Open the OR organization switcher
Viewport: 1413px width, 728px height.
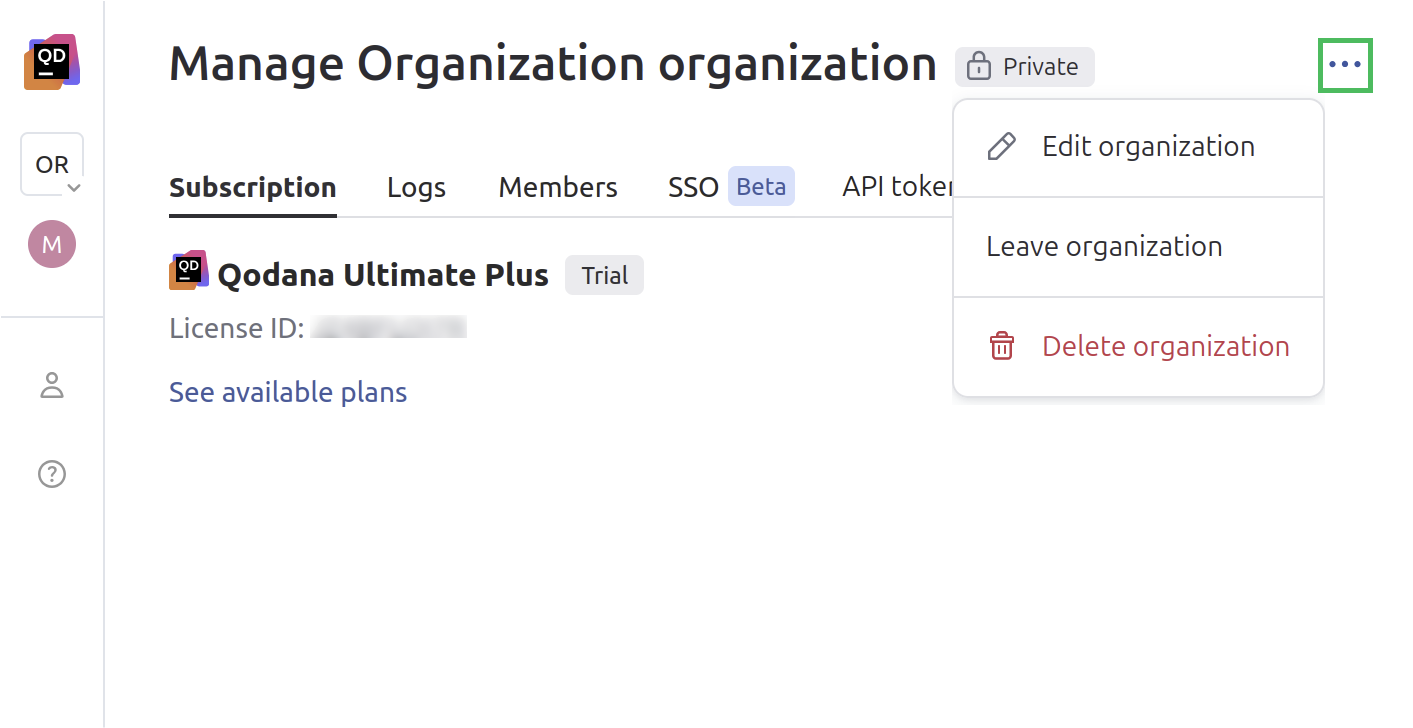coord(50,163)
